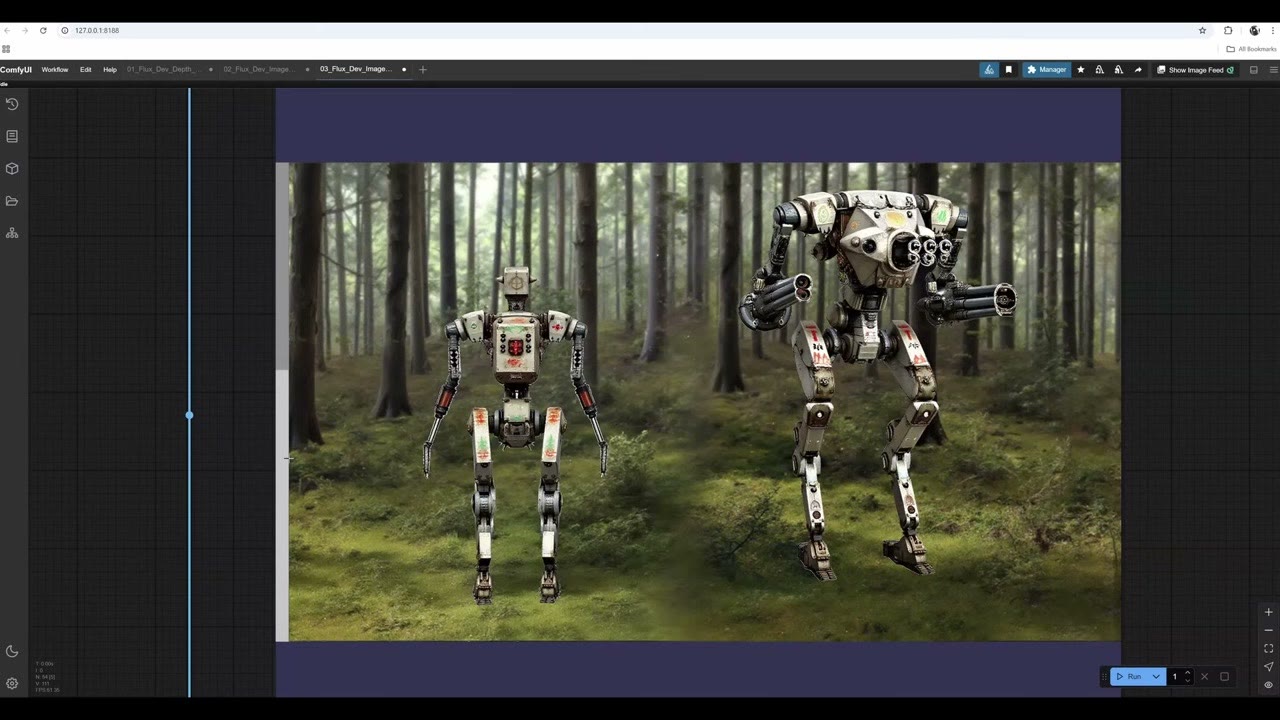Open browser three-dot menu

[x=1273, y=31]
